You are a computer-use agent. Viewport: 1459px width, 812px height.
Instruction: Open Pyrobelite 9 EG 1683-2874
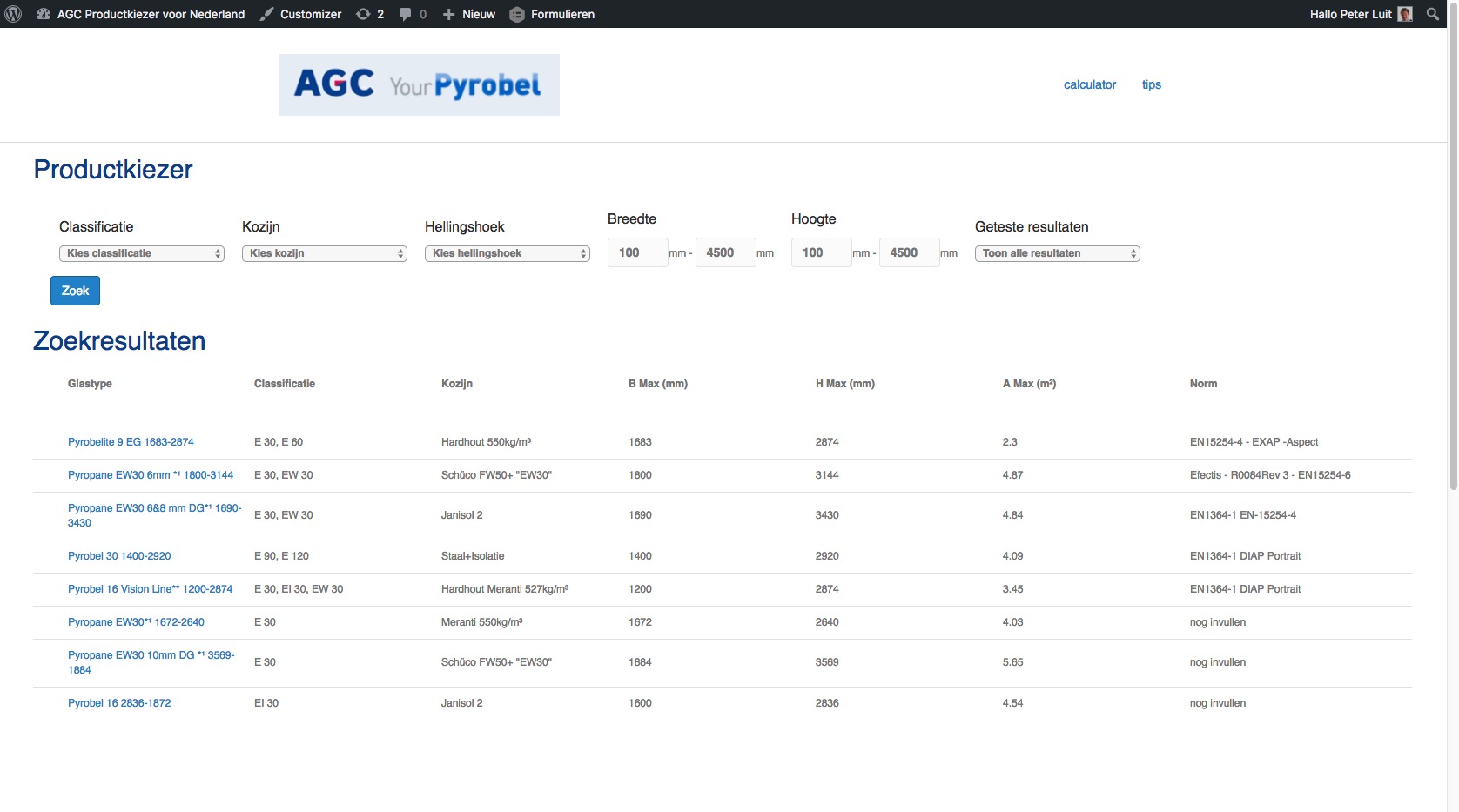(x=131, y=442)
